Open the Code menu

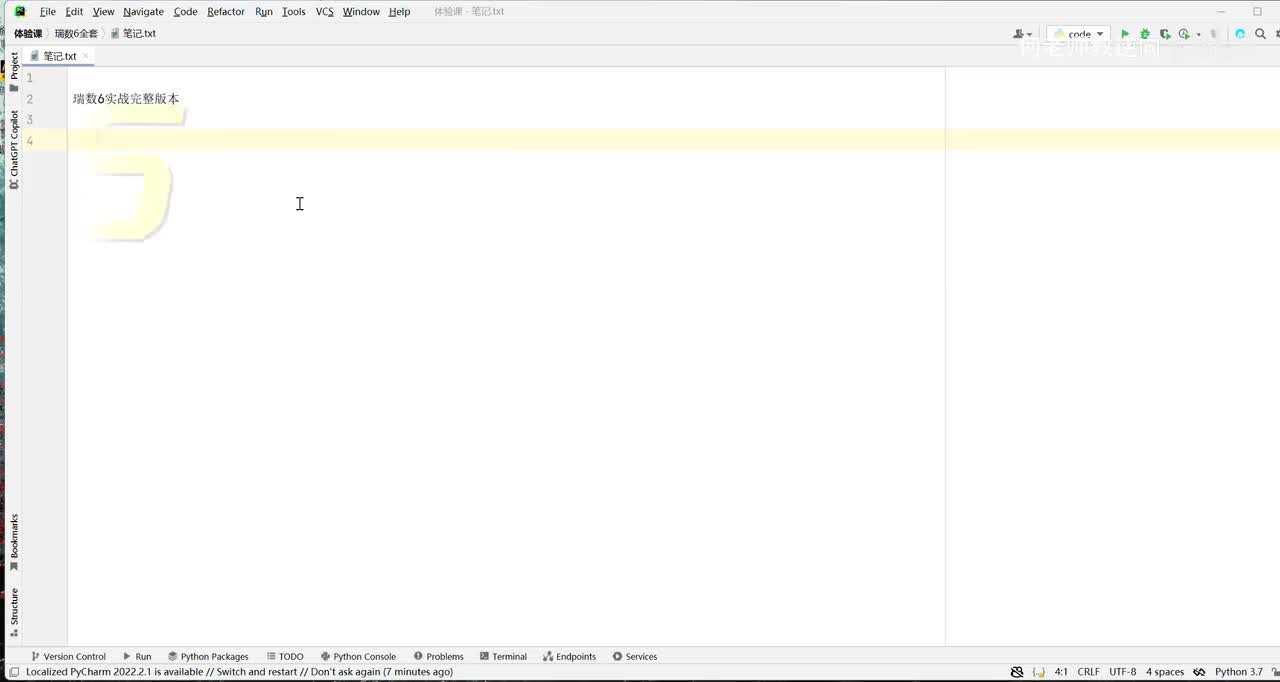185,12
